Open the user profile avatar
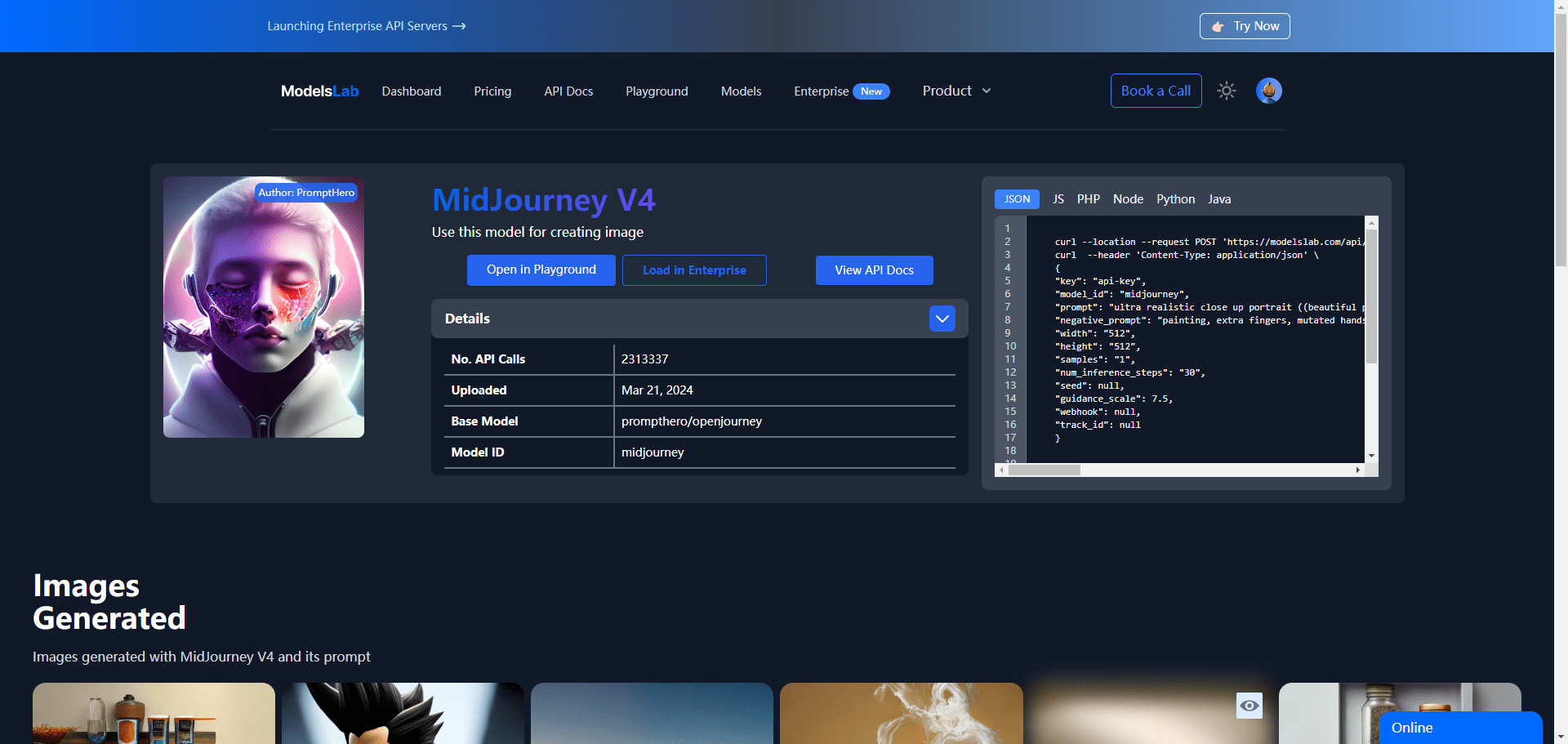Screen dimensions: 1568x744 (1269, 91)
